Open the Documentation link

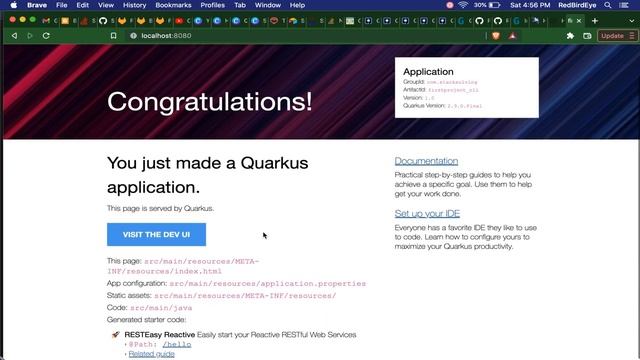pos(426,161)
